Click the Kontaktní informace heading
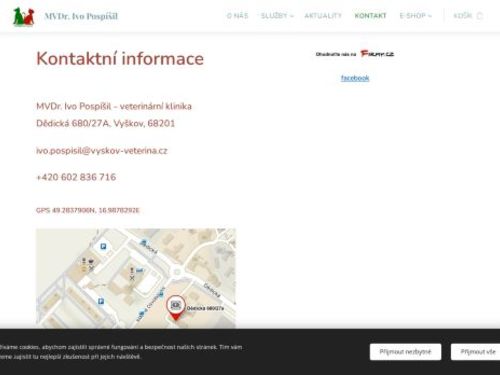500x375 pixels. (120, 59)
